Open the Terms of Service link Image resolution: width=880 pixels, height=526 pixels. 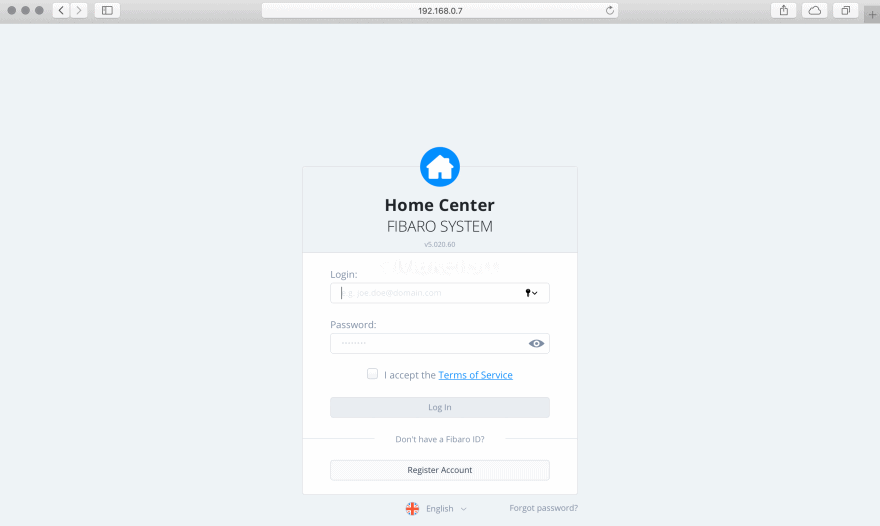(475, 375)
